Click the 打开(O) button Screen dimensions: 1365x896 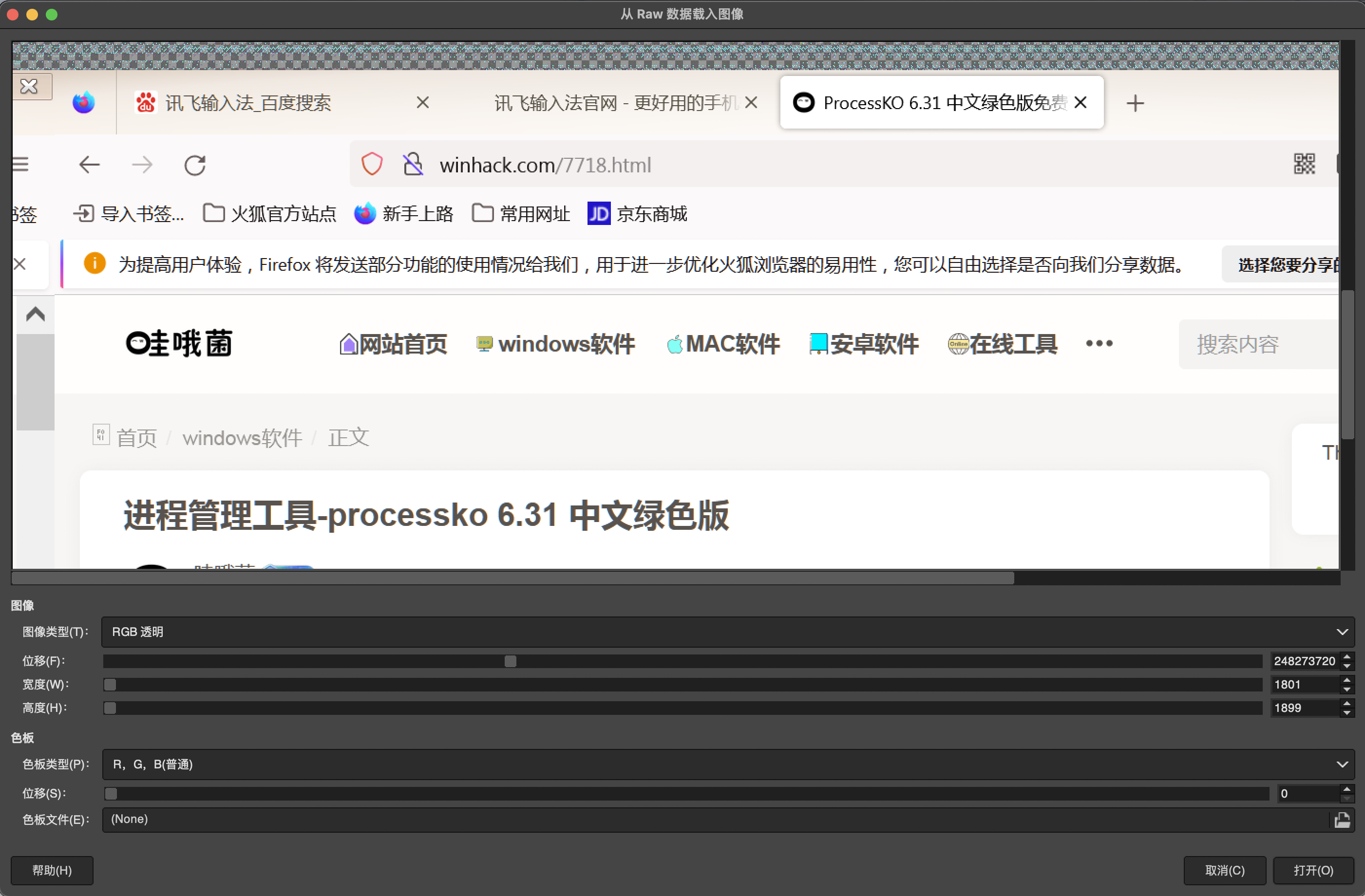tap(1313, 870)
